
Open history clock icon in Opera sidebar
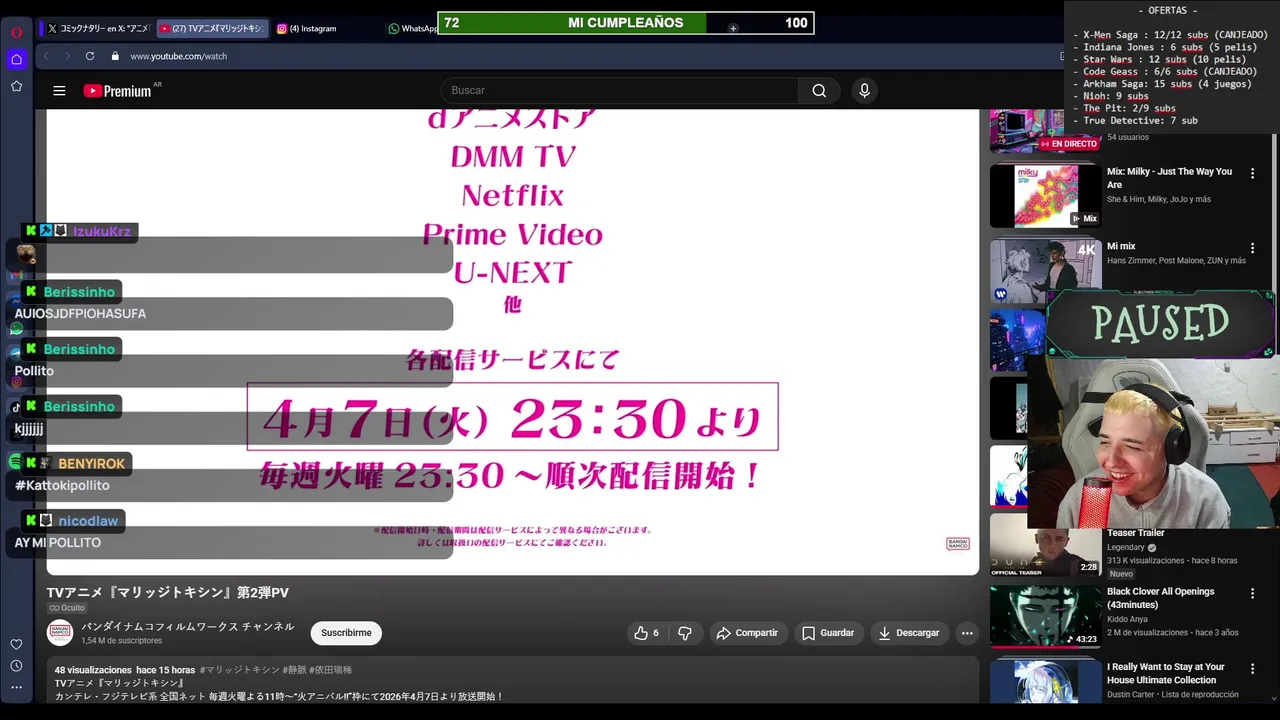click(x=16, y=666)
